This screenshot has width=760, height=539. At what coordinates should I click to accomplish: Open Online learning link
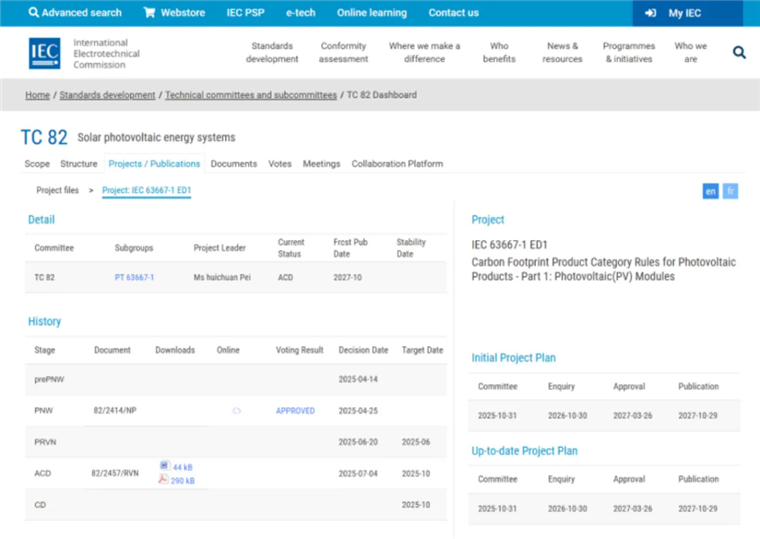(372, 13)
